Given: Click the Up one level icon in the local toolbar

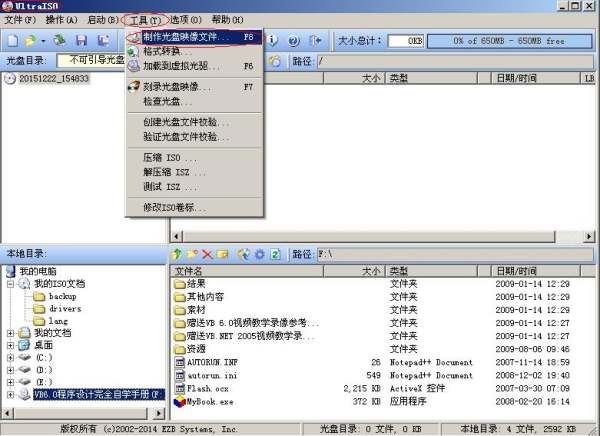Looking at the screenshot, I should (177, 254).
